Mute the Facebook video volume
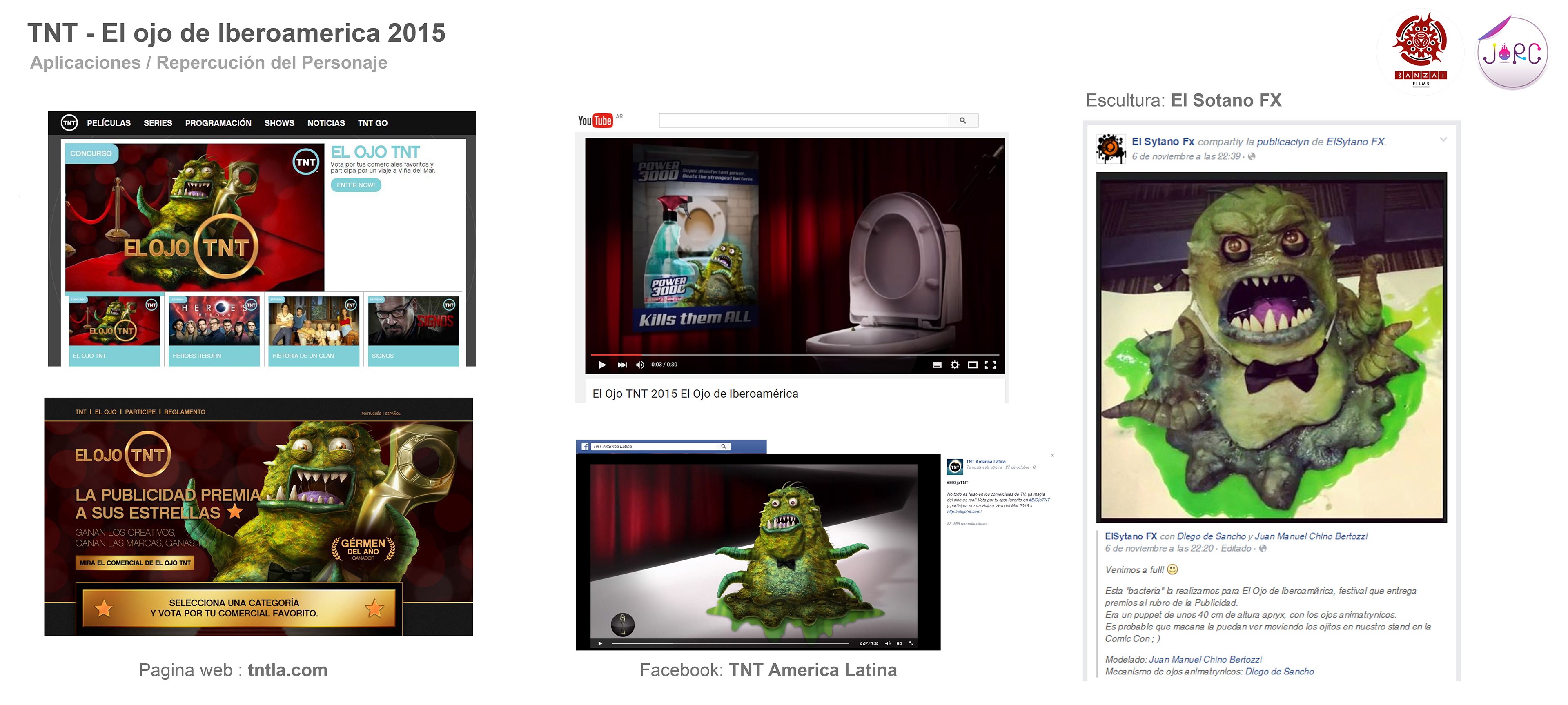Viewport: 1568px width, 705px height. pyautogui.click(x=887, y=643)
